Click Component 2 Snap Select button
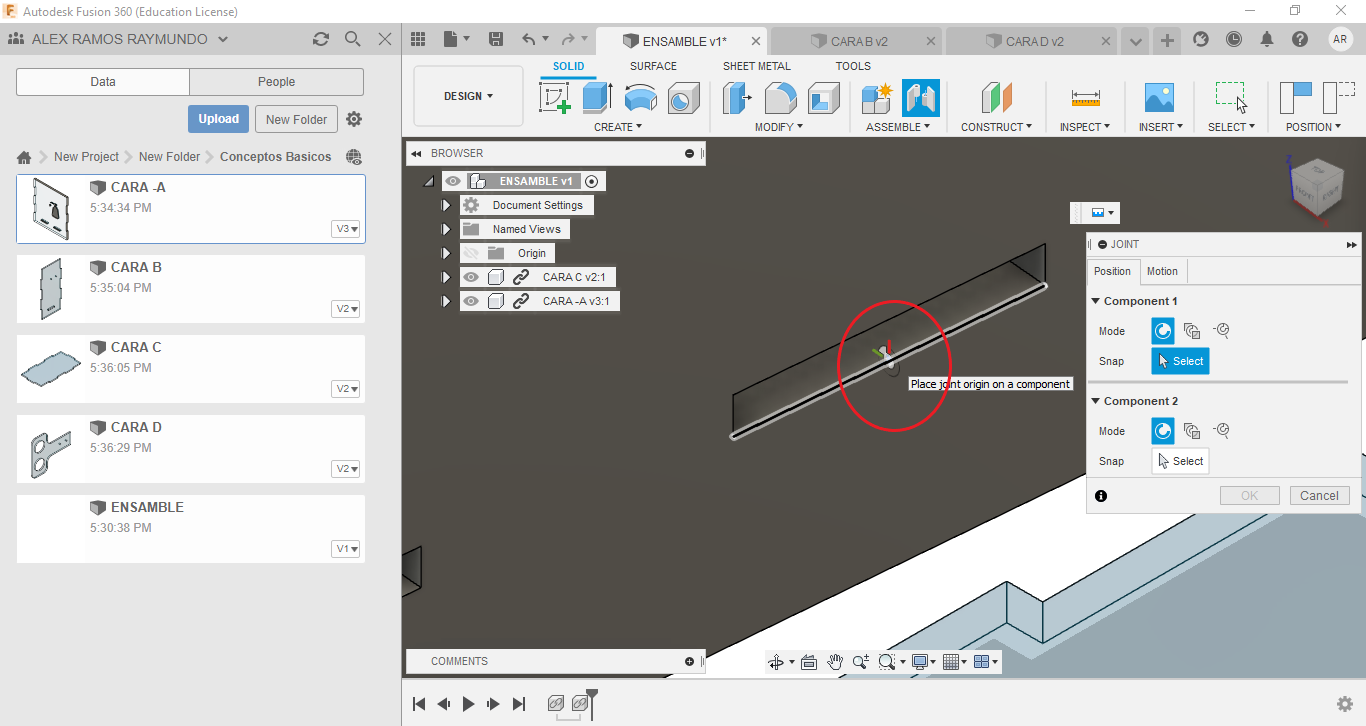The width and height of the screenshot is (1366, 726). [1180, 461]
